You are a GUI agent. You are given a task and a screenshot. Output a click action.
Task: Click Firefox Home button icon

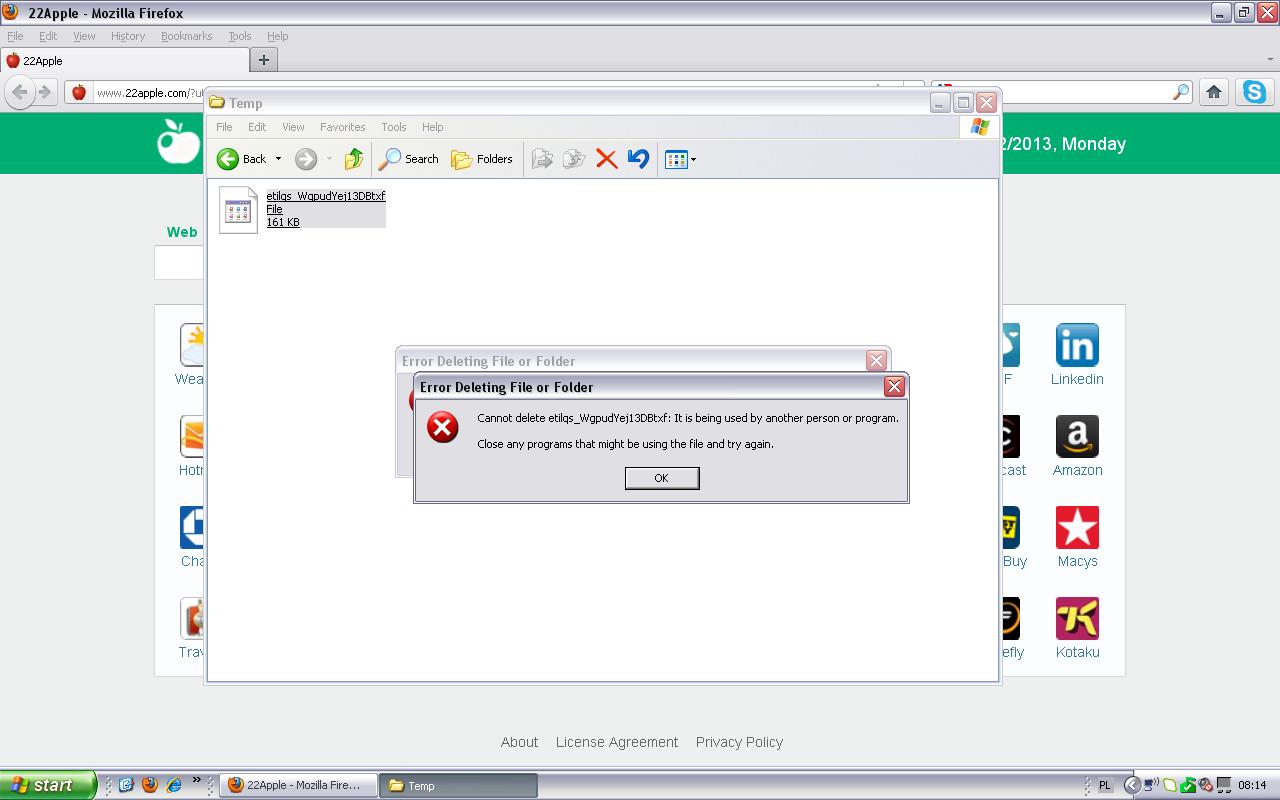(x=1214, y=92)
